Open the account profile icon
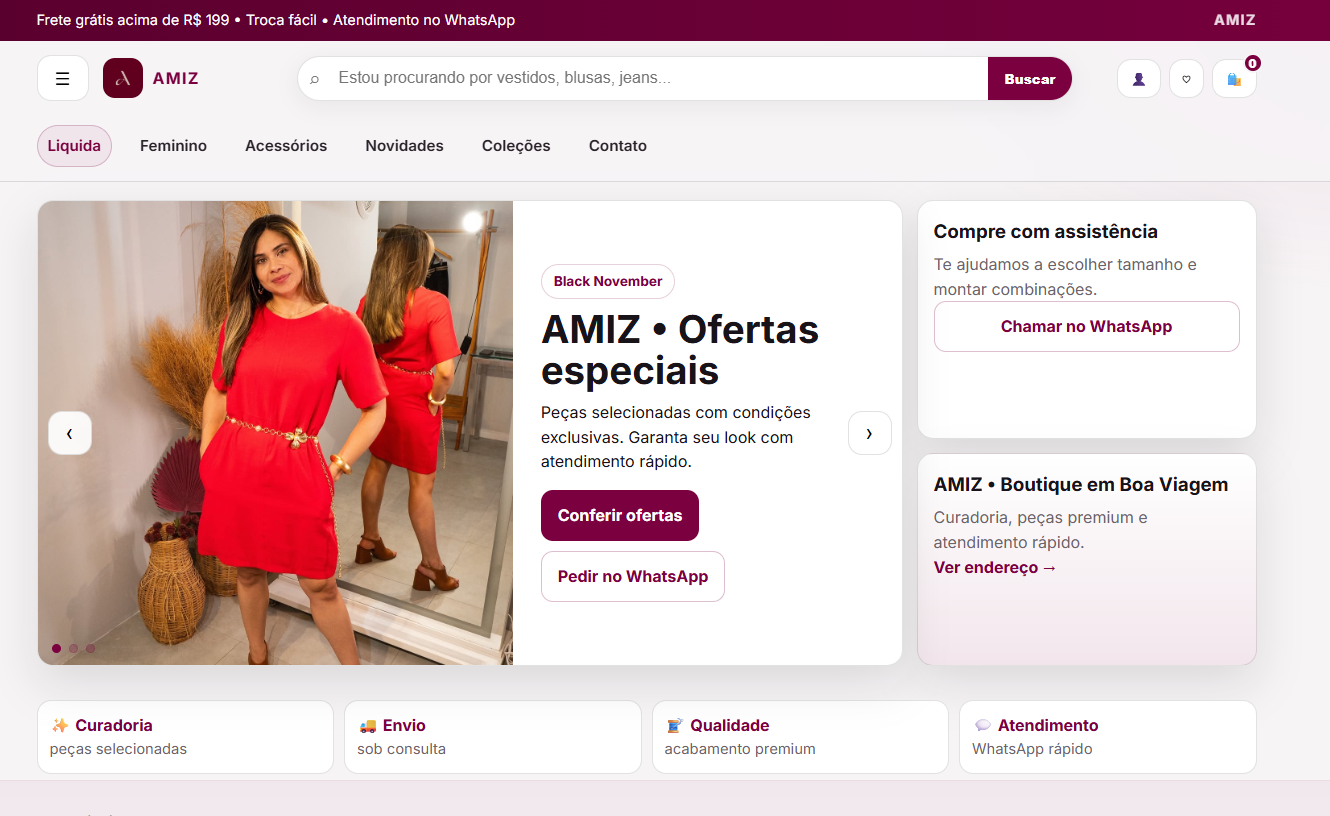This screenshot has height=816, width=1330. (x=1138, y=78)
